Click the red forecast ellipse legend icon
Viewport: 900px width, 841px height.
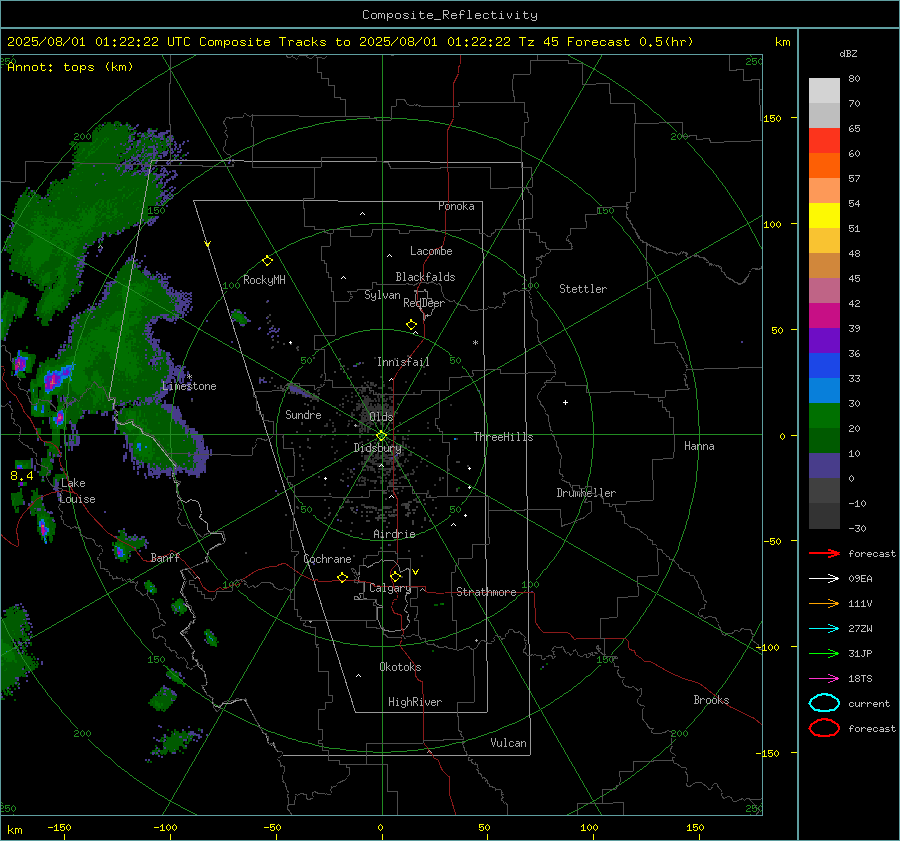(824, 728)
